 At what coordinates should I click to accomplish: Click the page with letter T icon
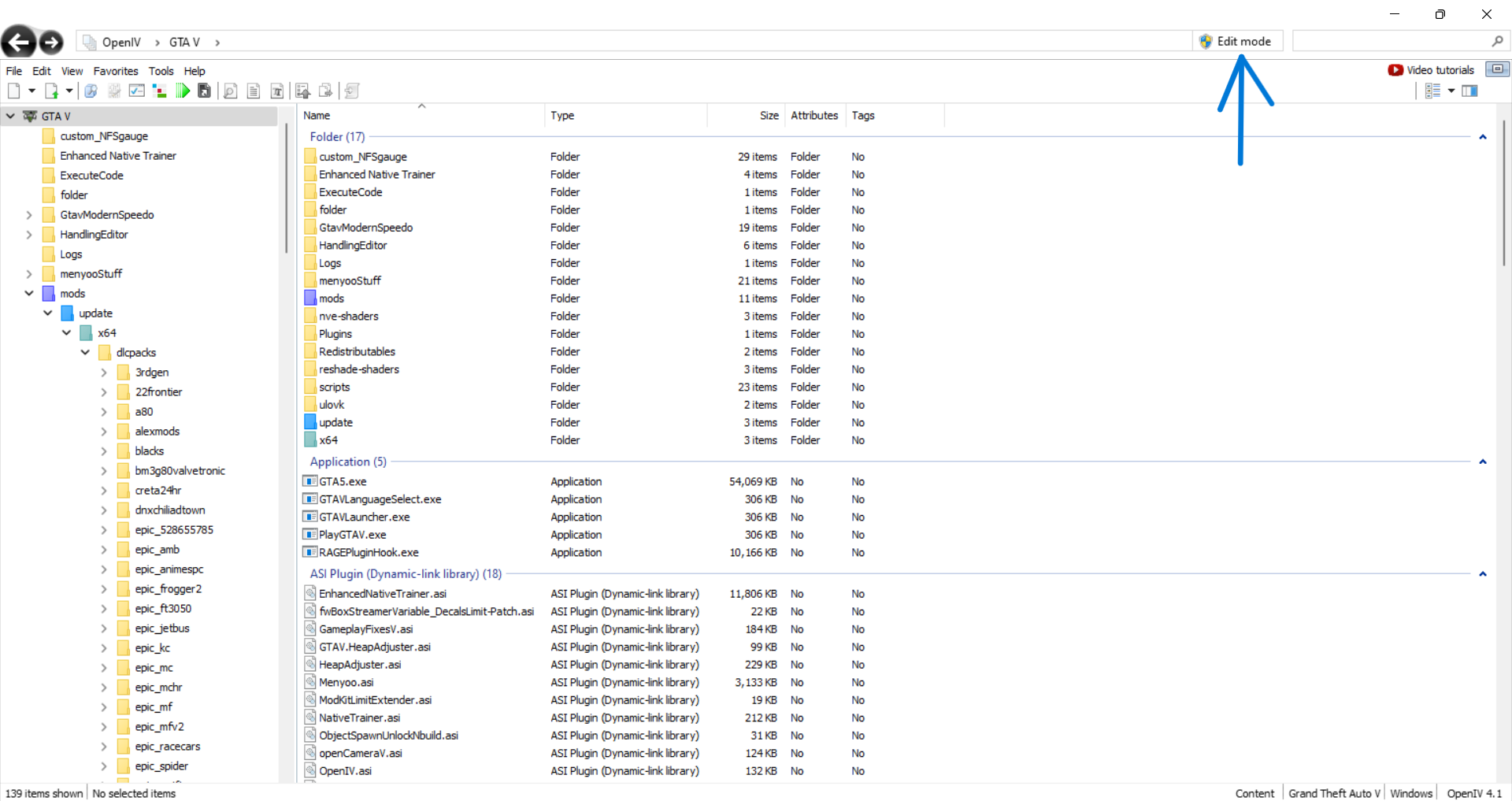coord(277,91)
